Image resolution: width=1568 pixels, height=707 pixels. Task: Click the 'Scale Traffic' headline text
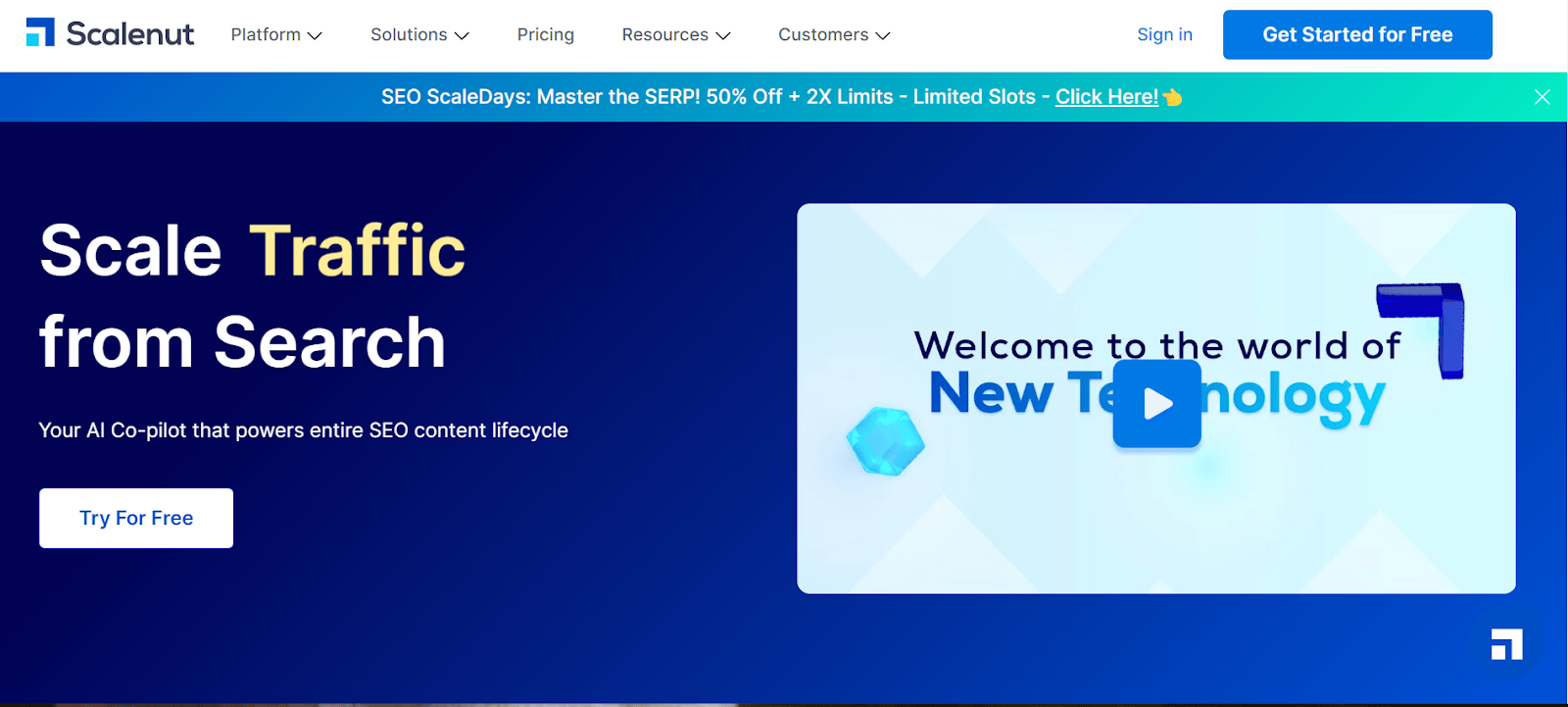[x=253, y=250]
